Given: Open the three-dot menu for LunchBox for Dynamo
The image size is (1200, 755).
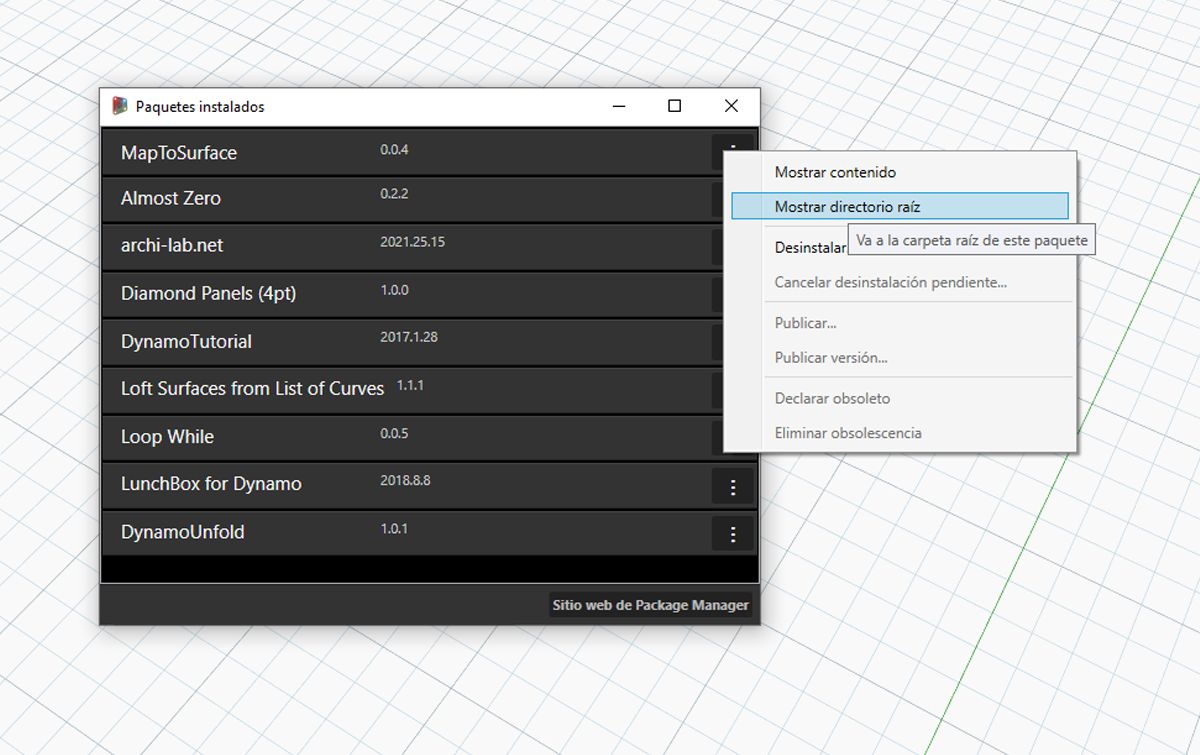Looking at the screenshot, I should coord(733,487).
